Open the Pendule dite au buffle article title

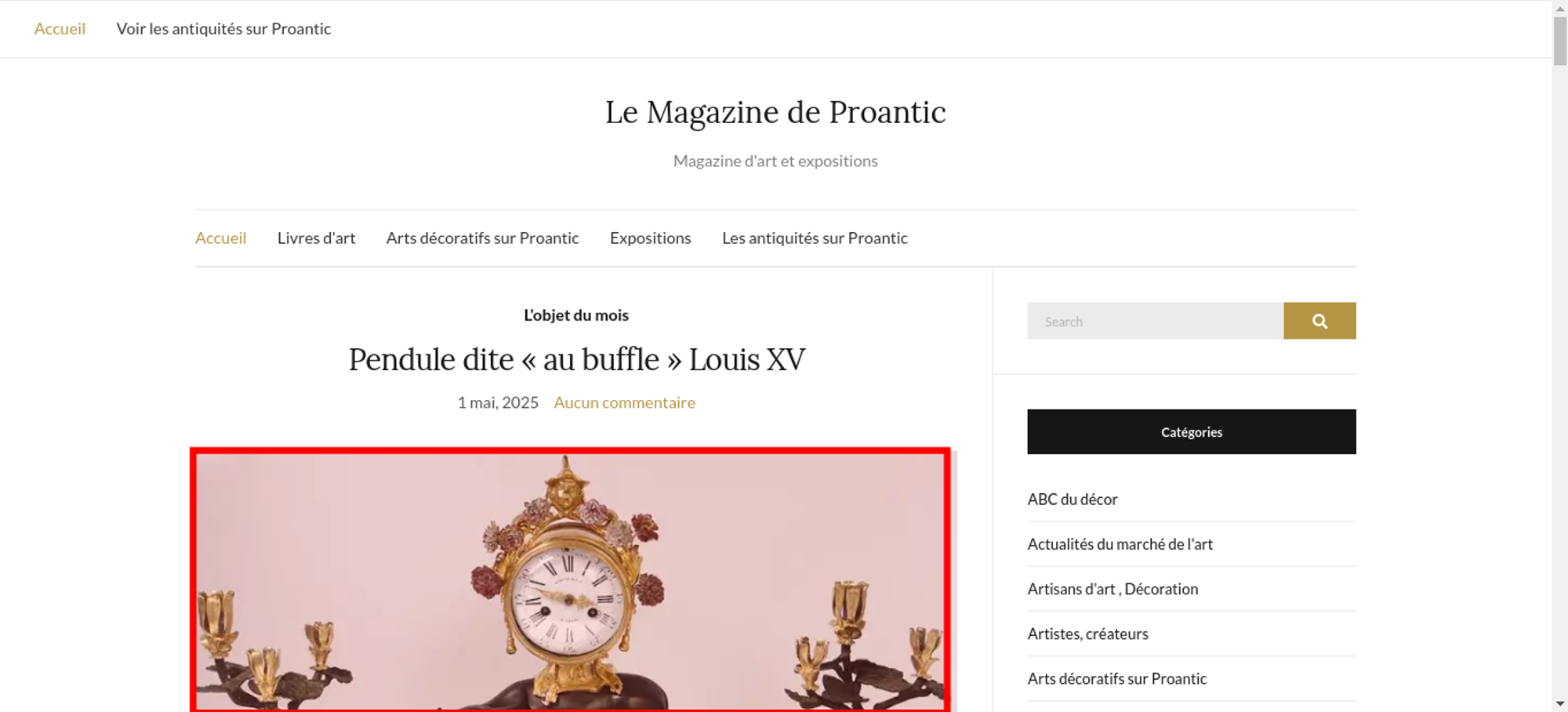[576, 360]
